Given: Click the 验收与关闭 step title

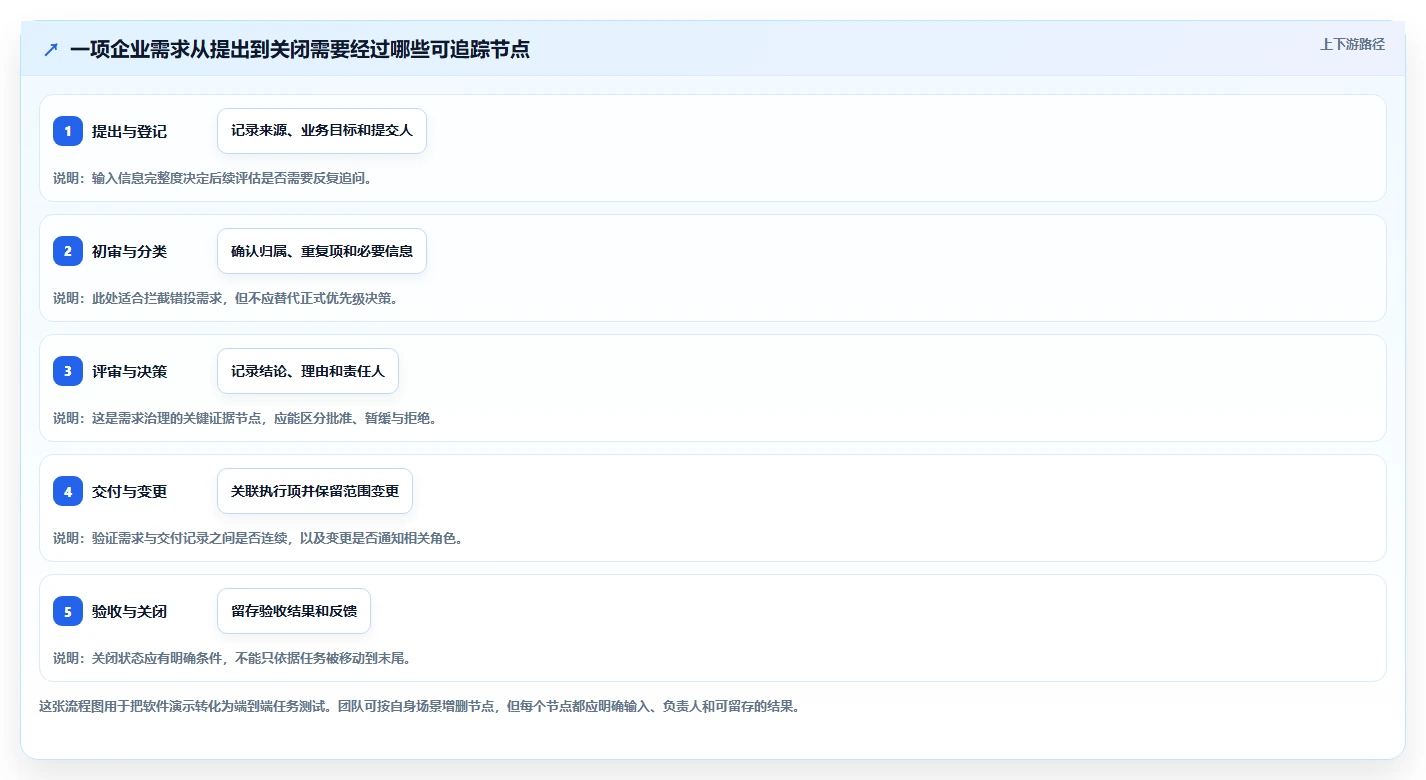Looking at the screenshot, I should (129, 611).
